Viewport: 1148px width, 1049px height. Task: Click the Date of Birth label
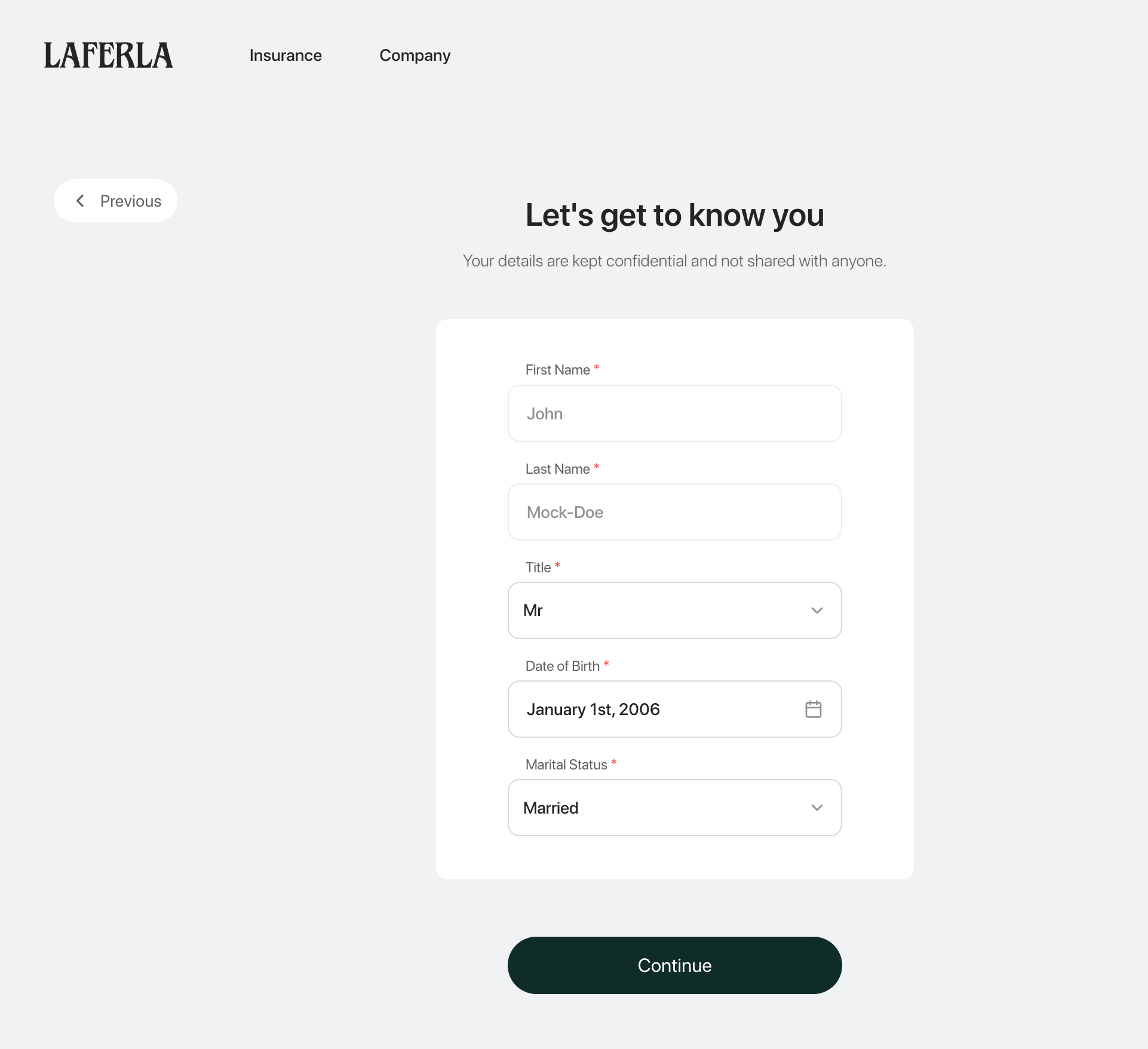[562, 666]
